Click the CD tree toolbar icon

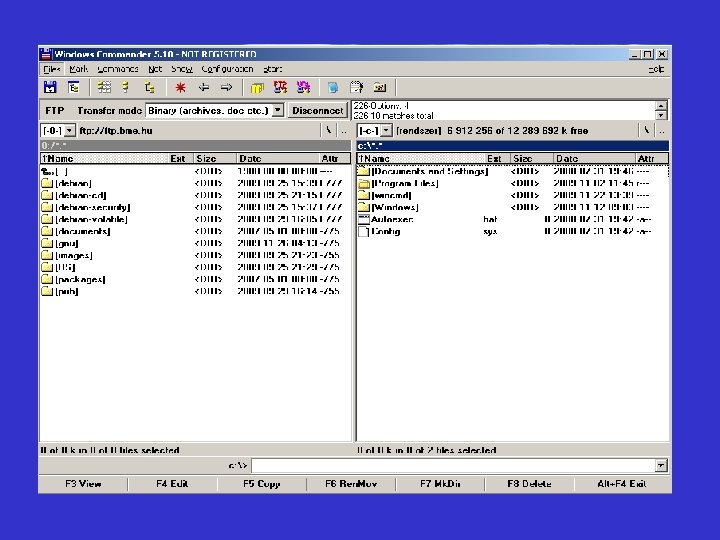point(73,87)
